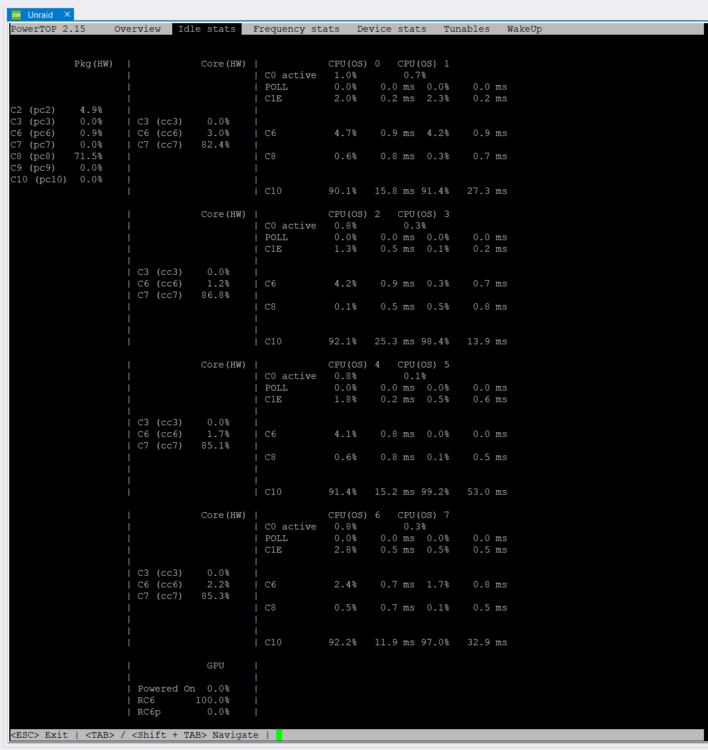
Task: Click the CPU(OS) 6 header
Action: click(354, 515)
